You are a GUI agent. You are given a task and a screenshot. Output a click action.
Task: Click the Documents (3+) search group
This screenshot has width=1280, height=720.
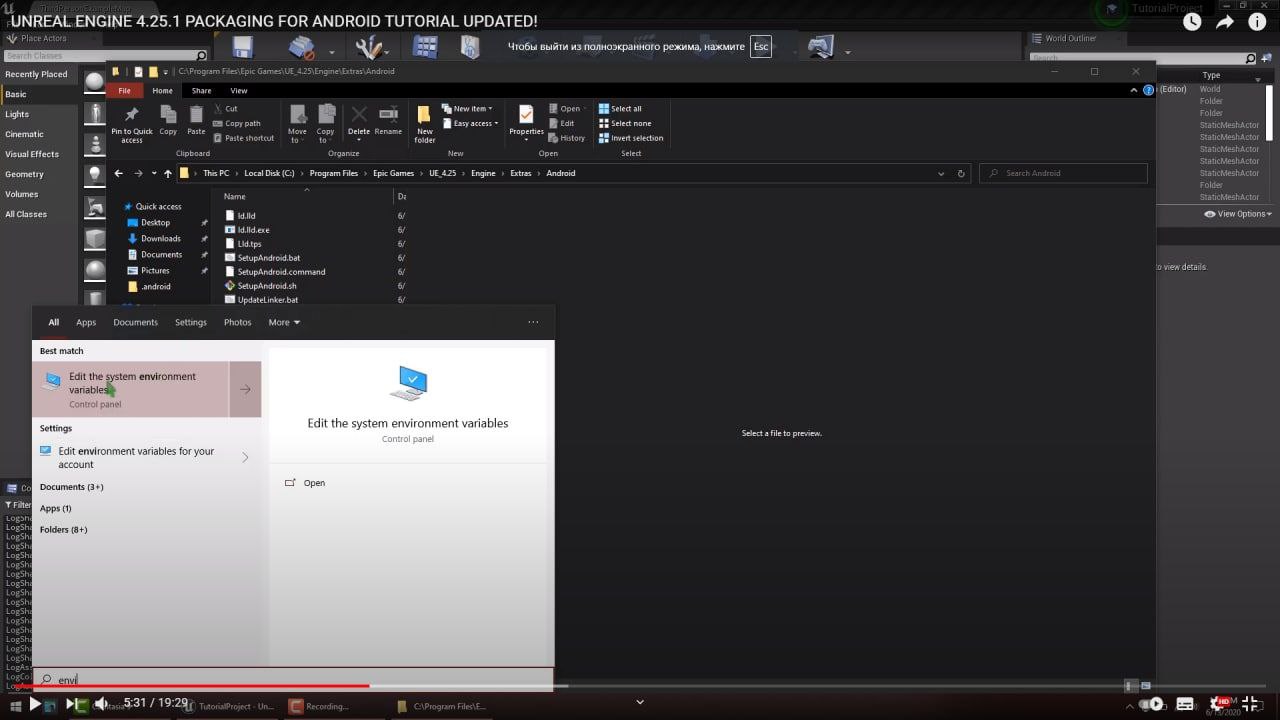tap(71, 487)
